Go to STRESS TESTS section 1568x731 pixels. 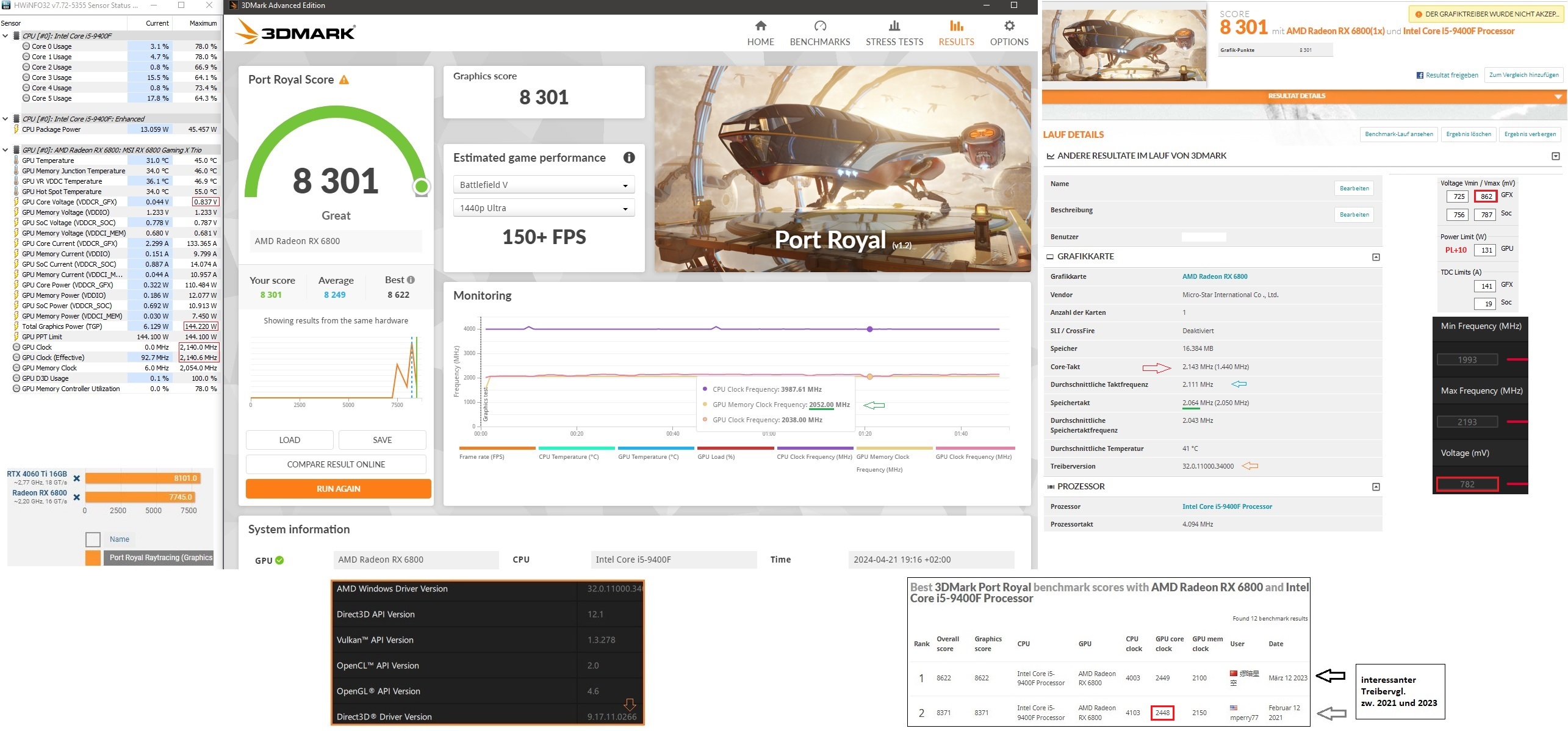click(894, 33)
